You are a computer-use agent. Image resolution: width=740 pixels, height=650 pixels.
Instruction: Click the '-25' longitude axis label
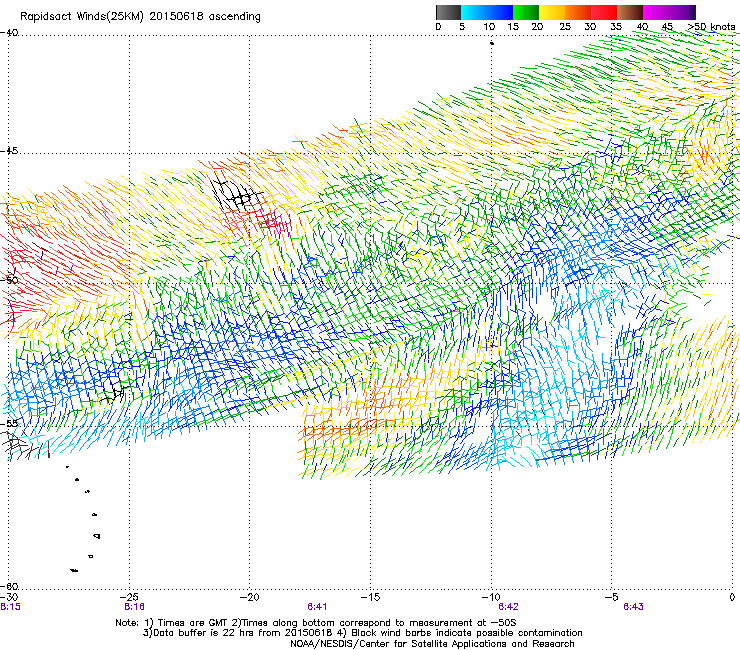click(x=128, y=598)
